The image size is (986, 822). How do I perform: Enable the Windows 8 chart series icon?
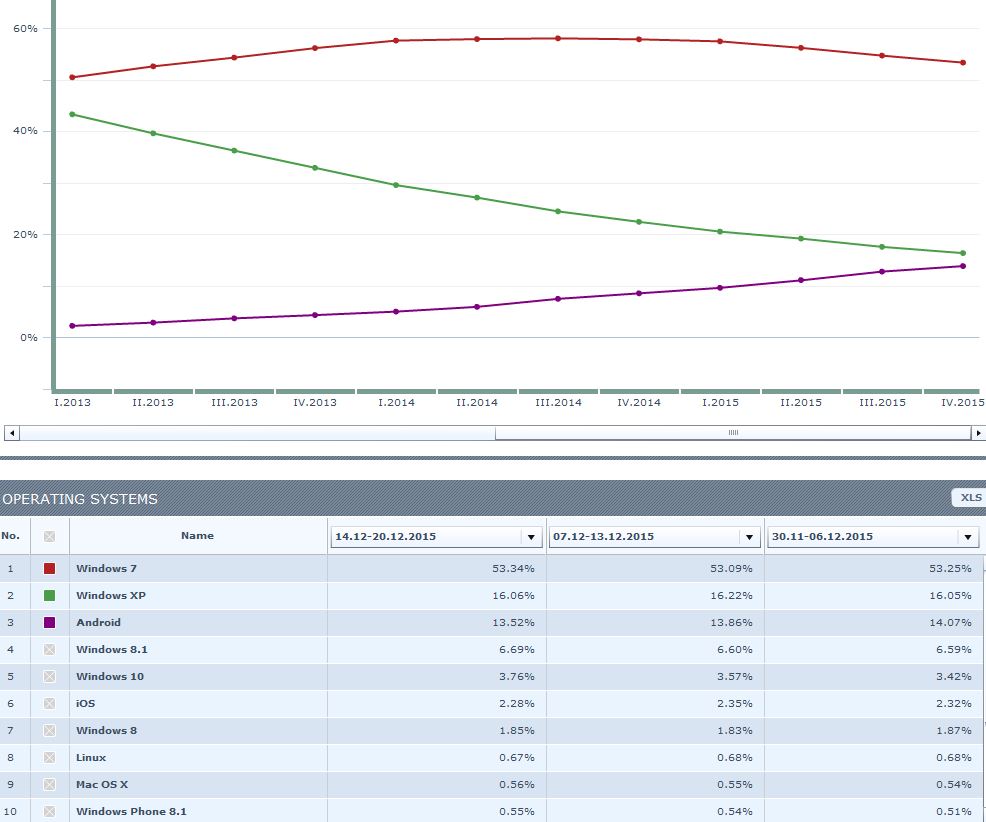point(50,731)
